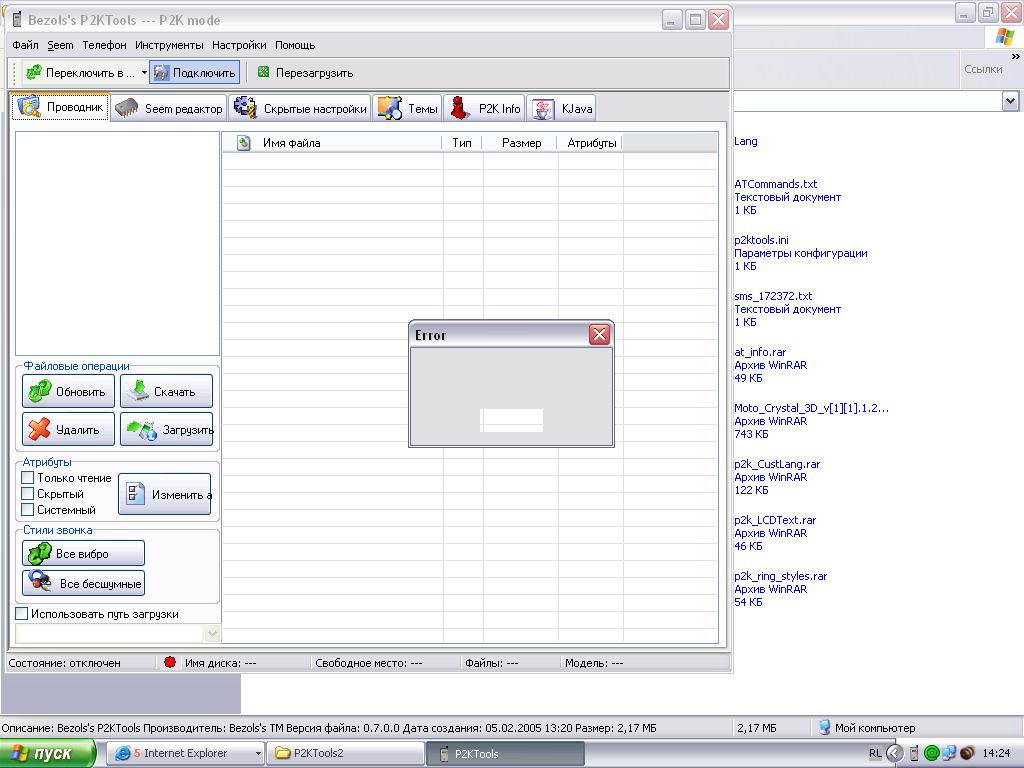Image resolution: width=1024 pixels, height=768 pixels.
Task: Open the Настройки menu
Action: pos(239,45)
